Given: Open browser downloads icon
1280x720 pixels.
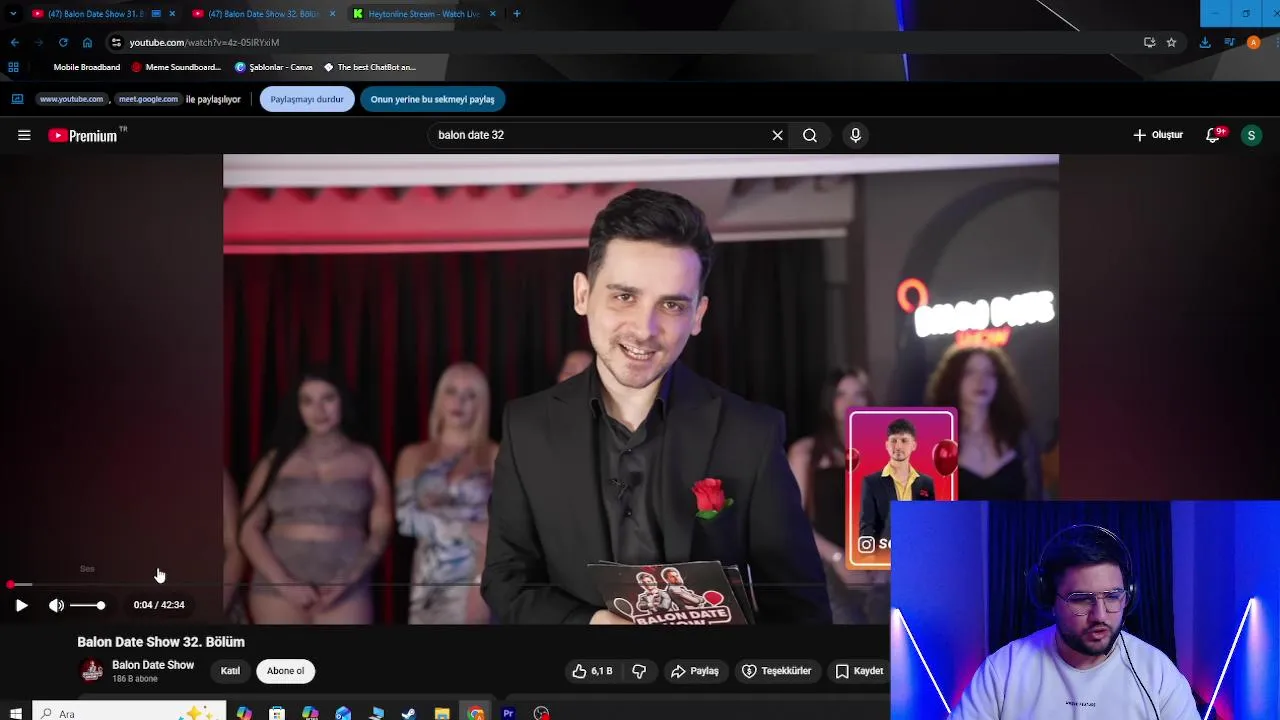Looking at the screenshot, I should point(1205,42).
